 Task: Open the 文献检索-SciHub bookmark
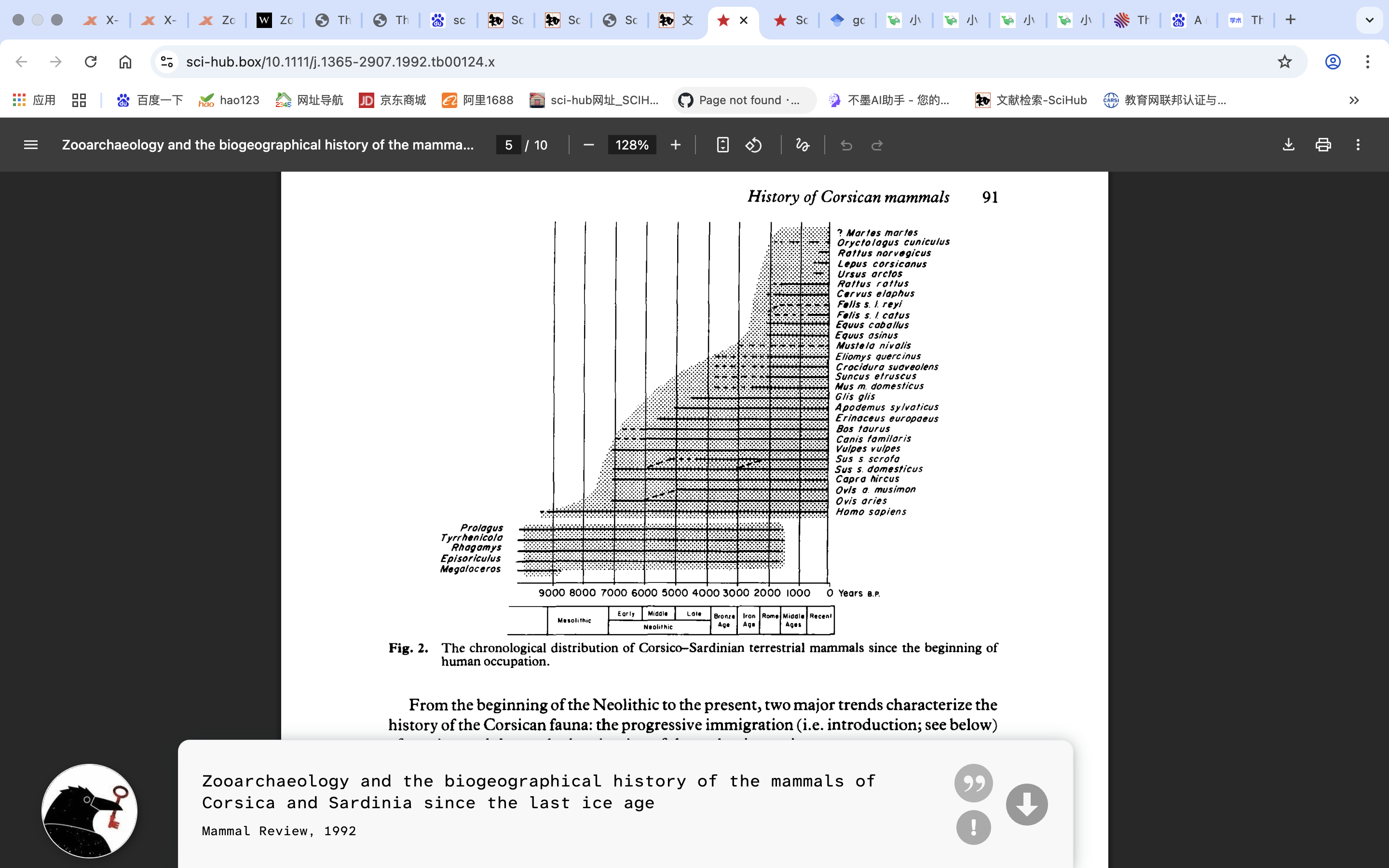[x=1031, y=100]
